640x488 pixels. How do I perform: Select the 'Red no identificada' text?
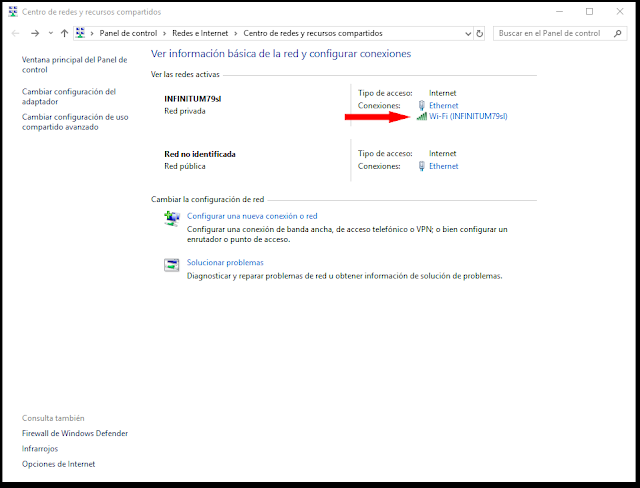click(200, 154)
